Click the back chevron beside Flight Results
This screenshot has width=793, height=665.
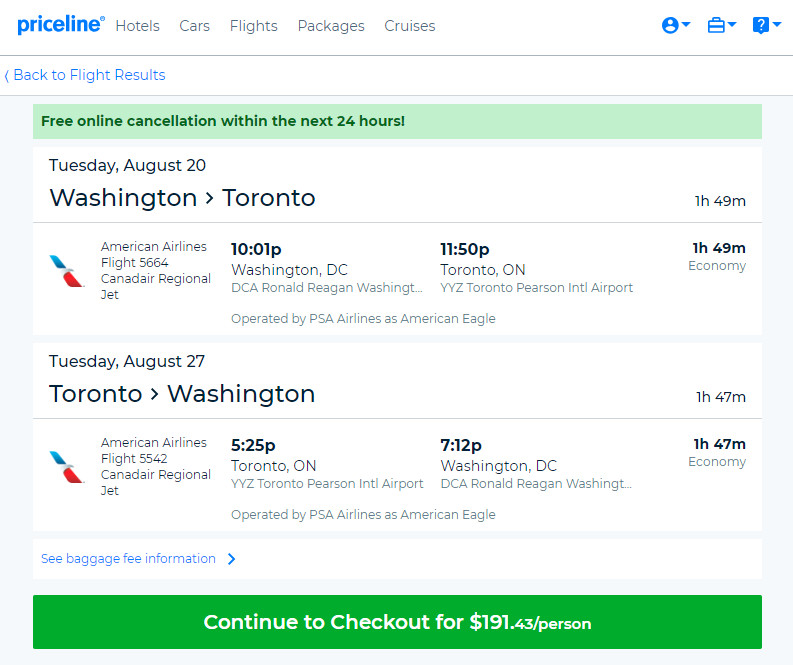click(x=7, y=76)
